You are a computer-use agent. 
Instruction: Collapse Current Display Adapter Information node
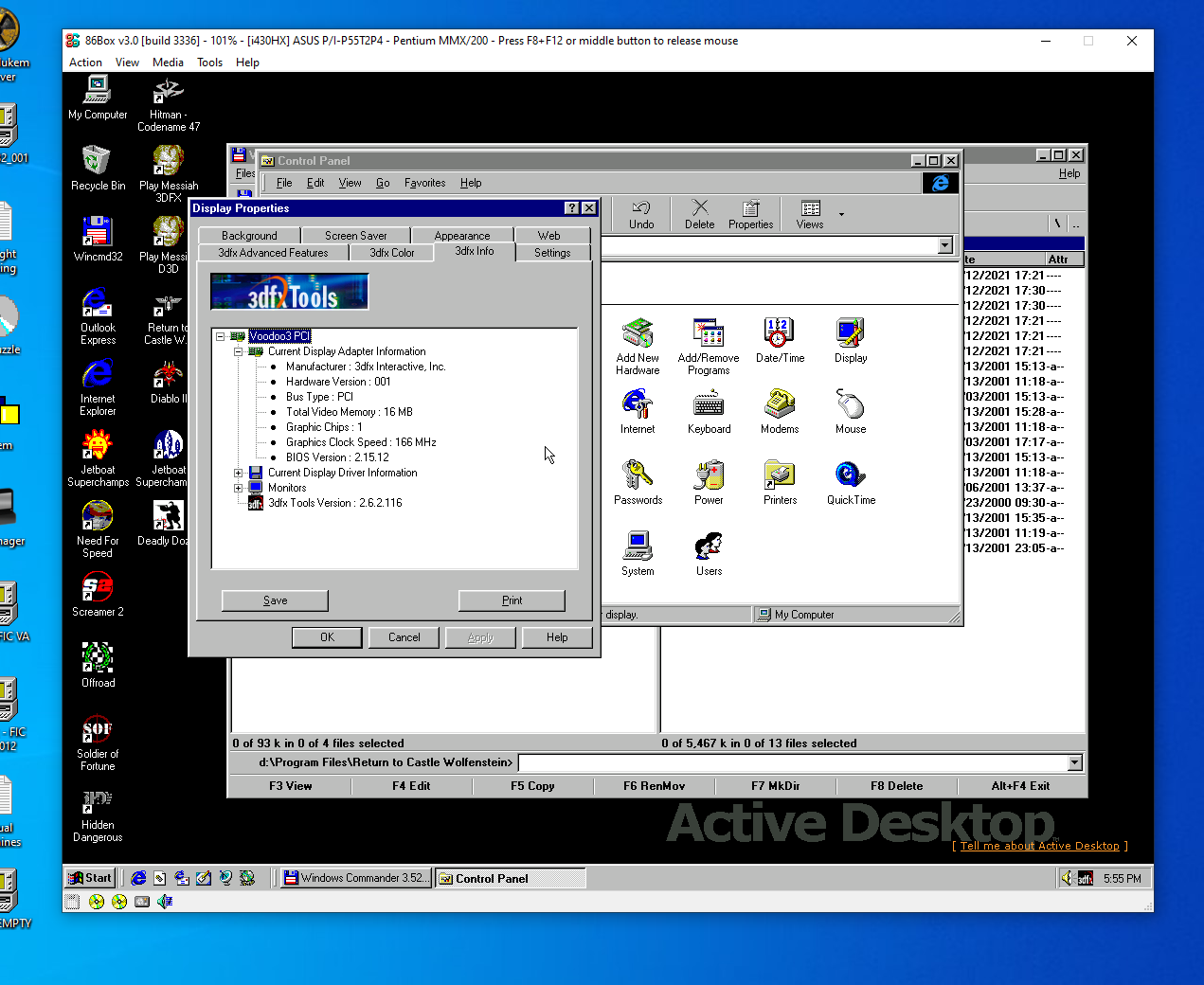(x=239, y=351)
